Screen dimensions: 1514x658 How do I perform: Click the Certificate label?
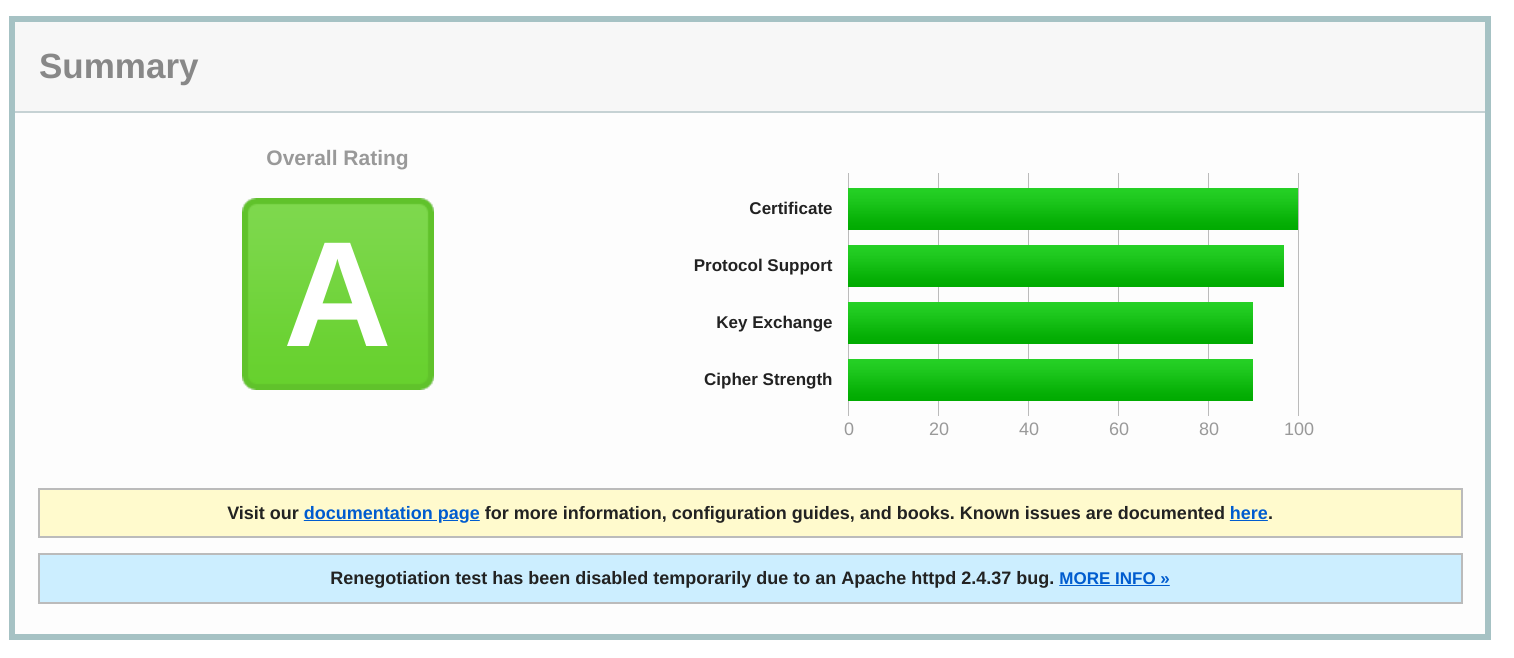click(x=791, y=208)
